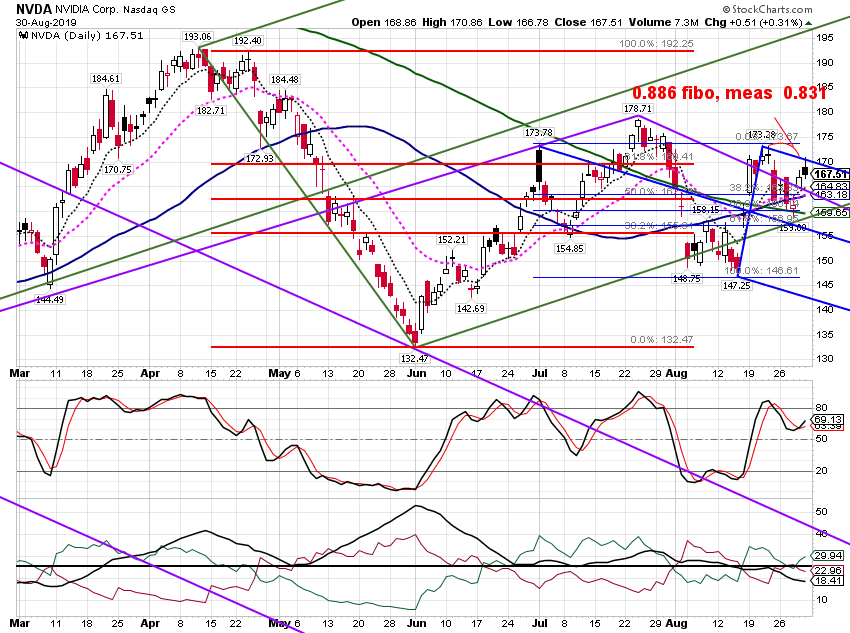The width and height of the screenshot is (850, 633).
Task: Click the 193.06 peak price label
Action: pyautogui.click(x=197, y=37)
